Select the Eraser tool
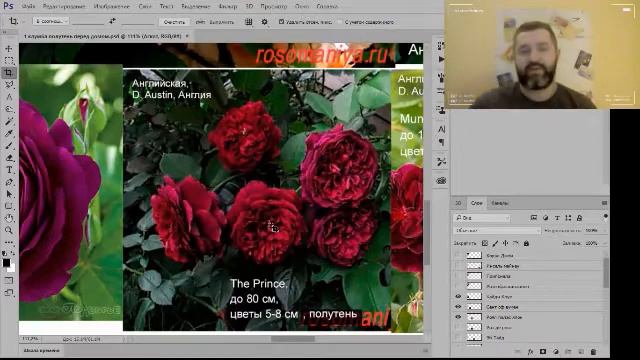The image size is (640, 360). (9, 158)
